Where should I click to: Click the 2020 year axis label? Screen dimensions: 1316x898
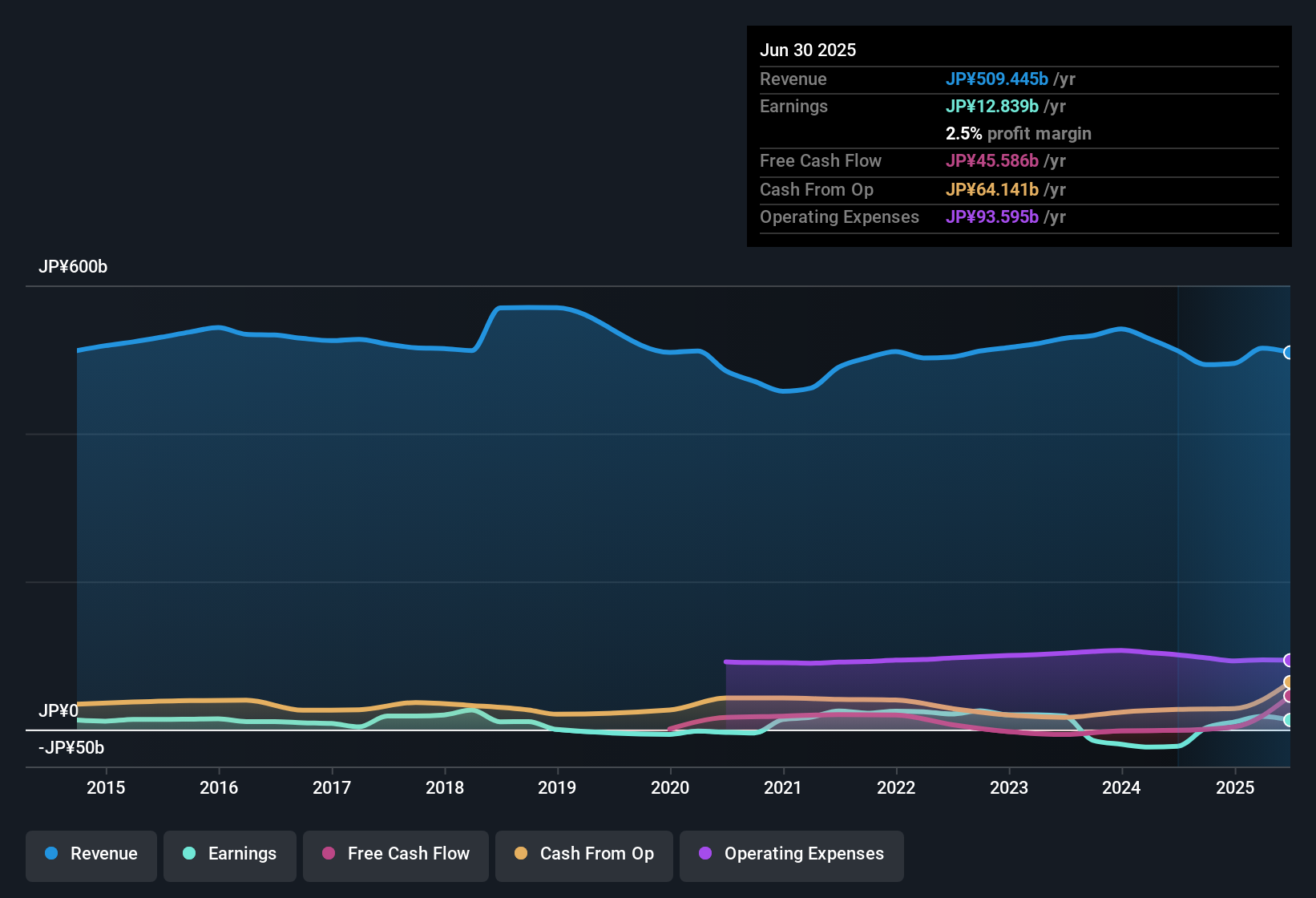[670, 787]
